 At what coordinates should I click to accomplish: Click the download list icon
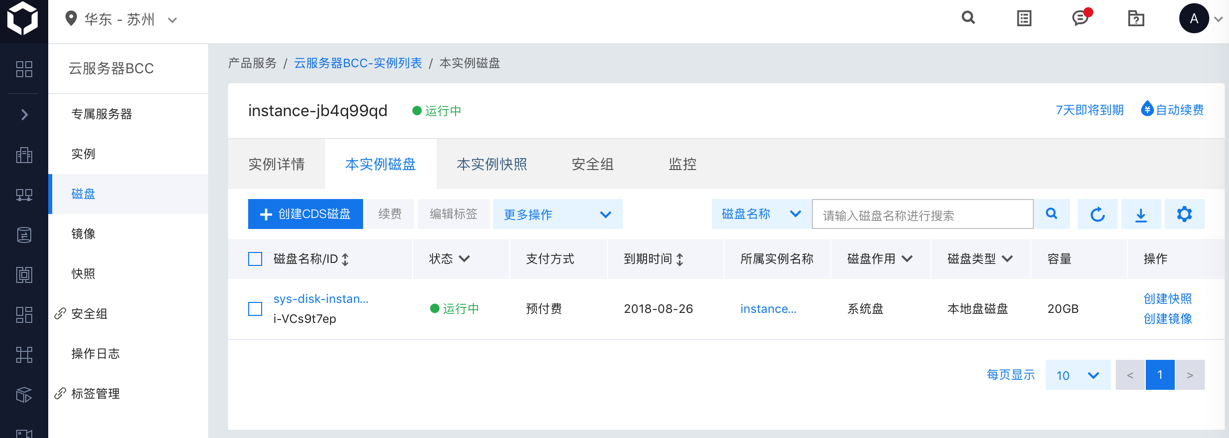tap(1140, 214)
